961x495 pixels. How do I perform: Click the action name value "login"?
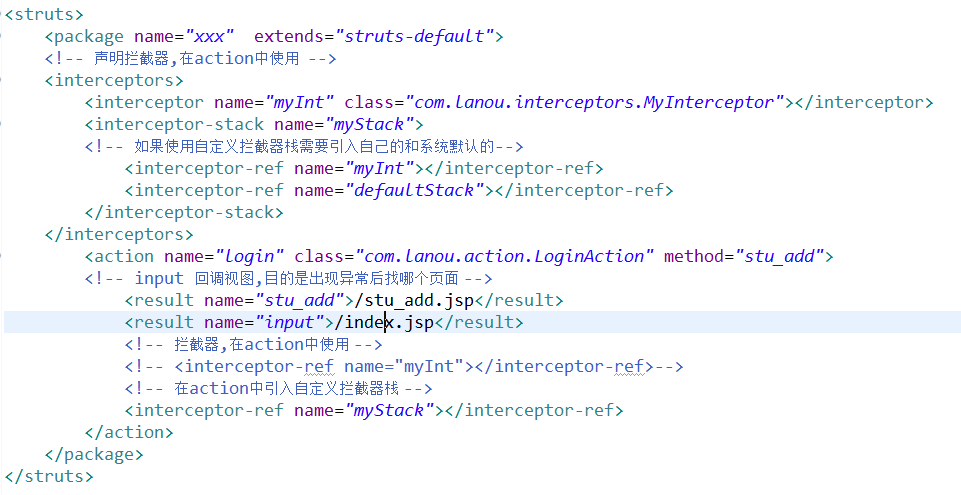point(249,256)
